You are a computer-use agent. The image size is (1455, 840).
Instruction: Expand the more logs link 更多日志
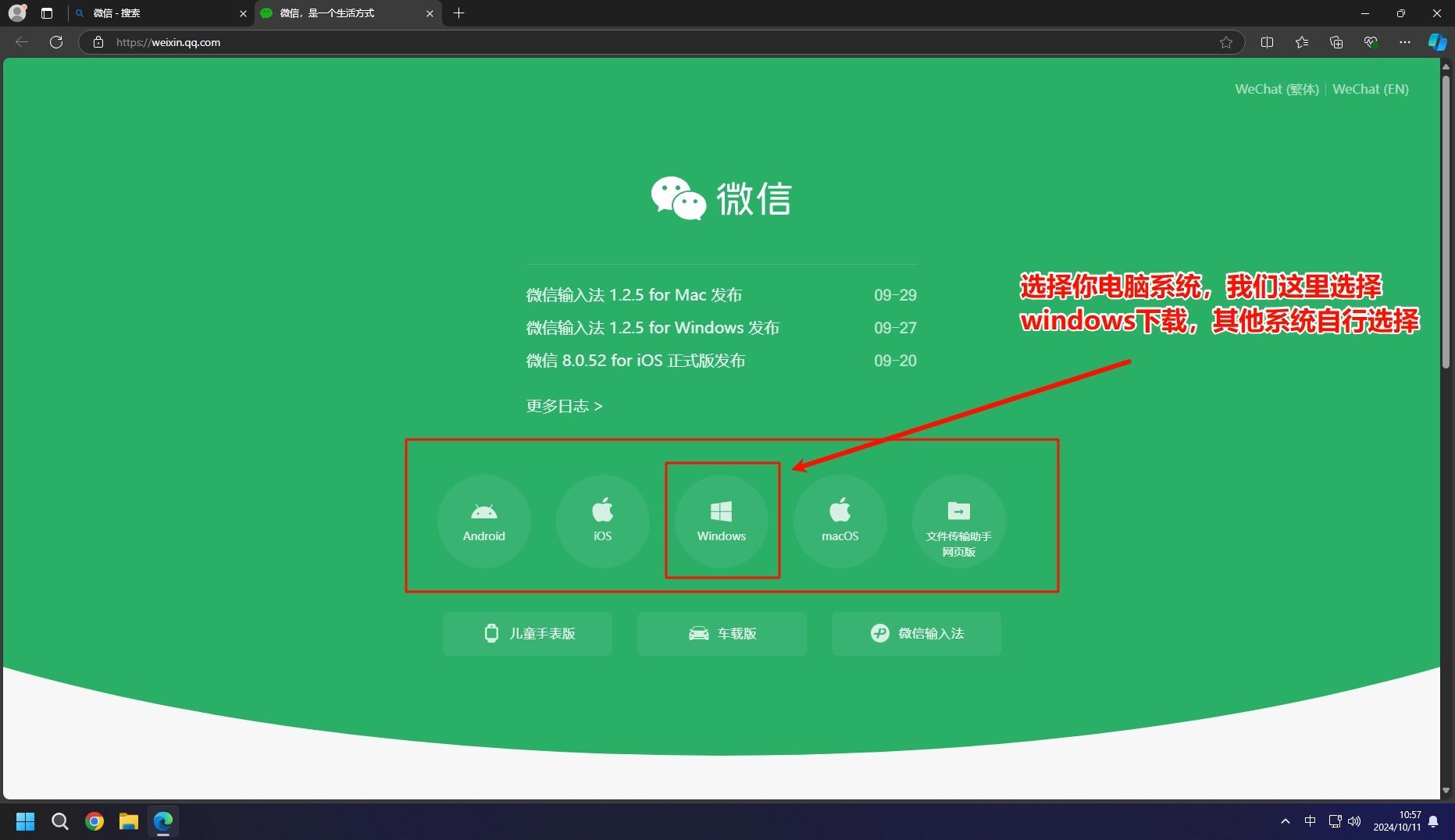coord(564,406)
